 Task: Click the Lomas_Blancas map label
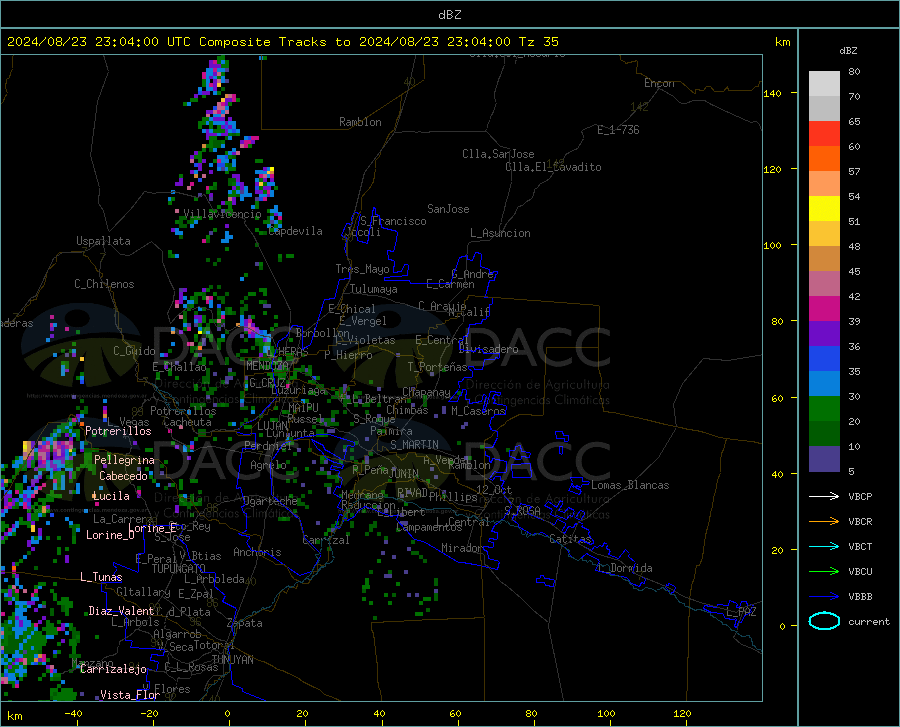click(x=630, y=485)
